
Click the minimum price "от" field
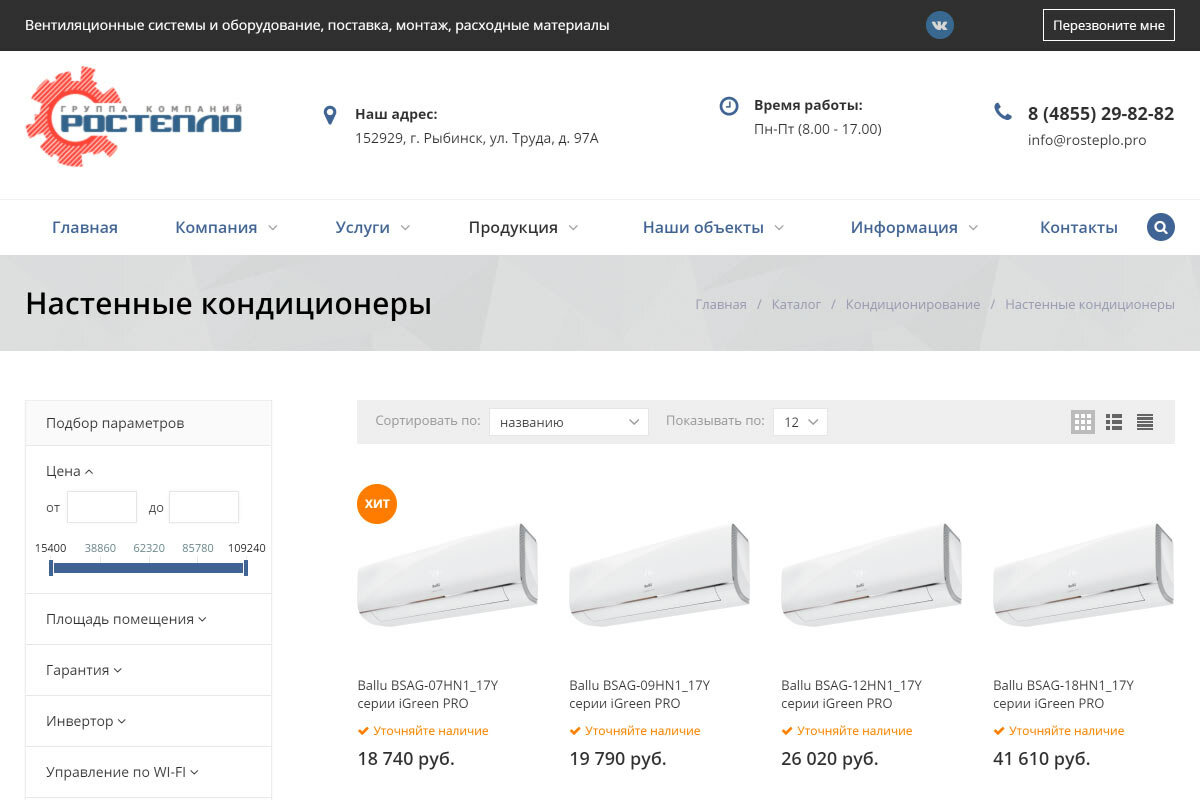(x=102, y=507)
